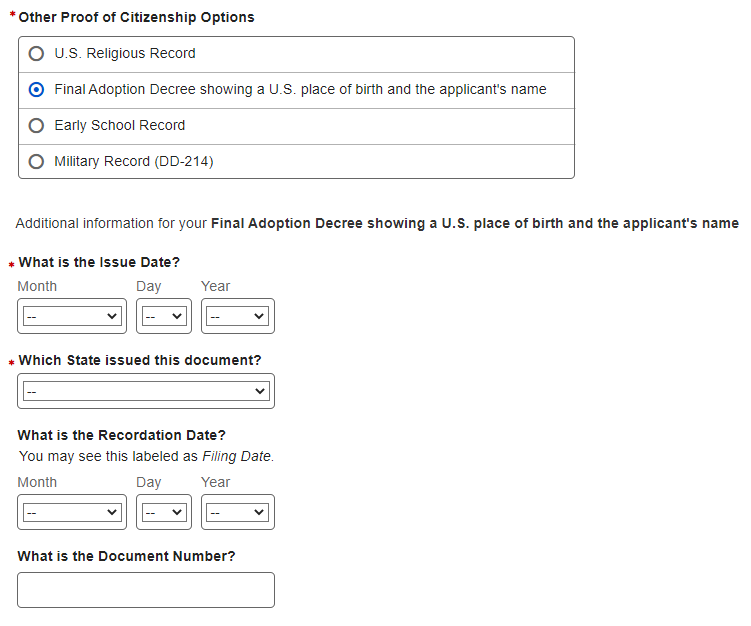
Task: Select the Early School Record radio button
Action: [37, 126]
